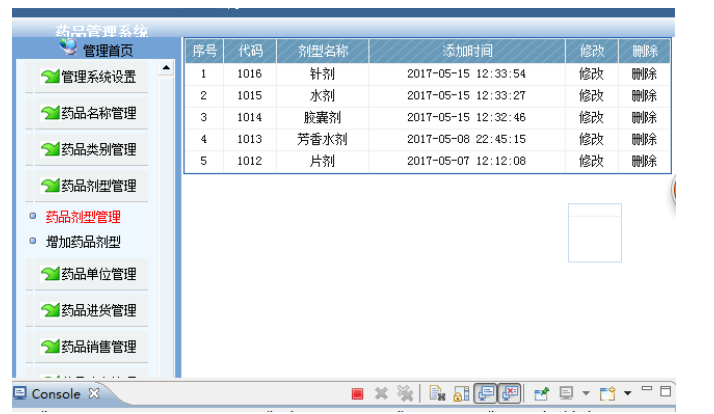Expand 药品类别管理 menu
Image resolution: width=714 pixels, height=414 pixels.
92,149
